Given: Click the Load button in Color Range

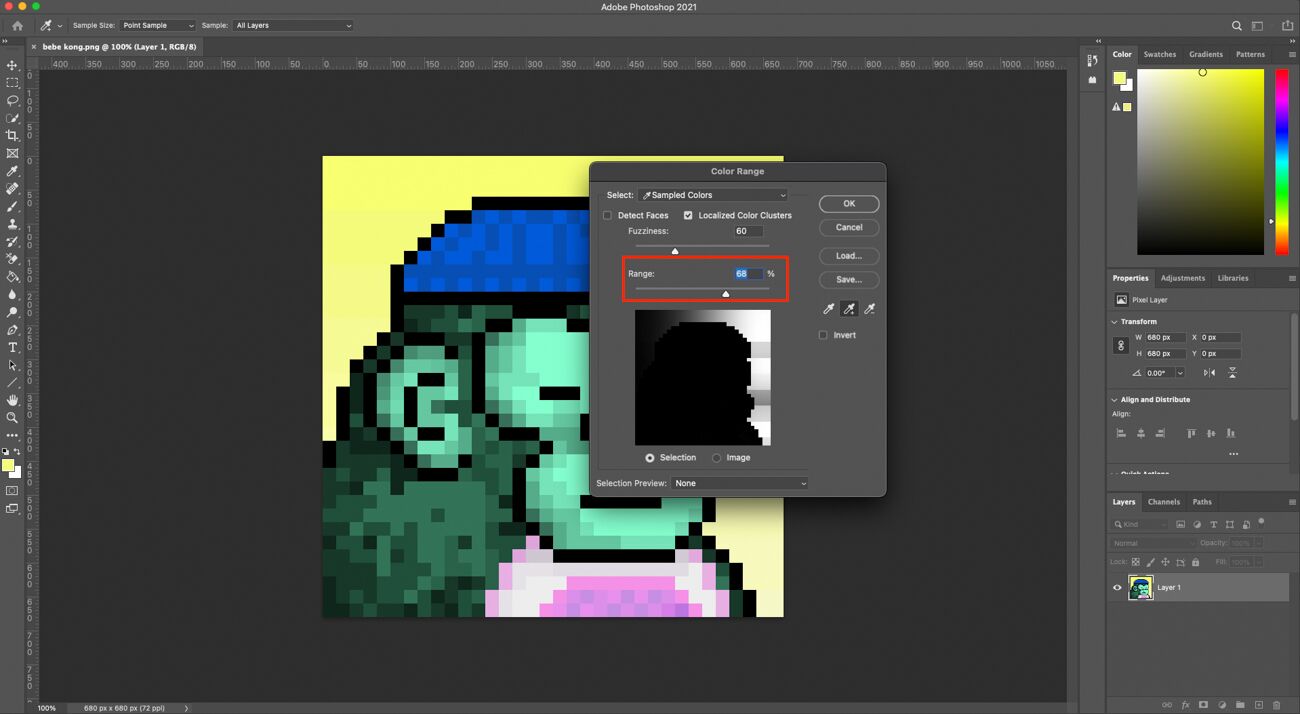Looking at the screenshot, I should pyautogui.click(x=848, y=255).
